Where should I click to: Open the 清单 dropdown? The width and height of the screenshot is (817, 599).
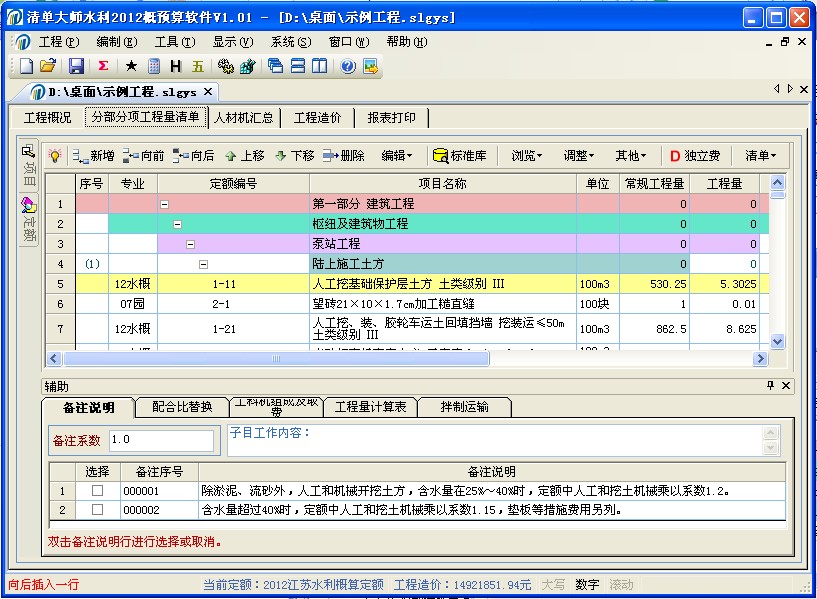click(760, 155)
